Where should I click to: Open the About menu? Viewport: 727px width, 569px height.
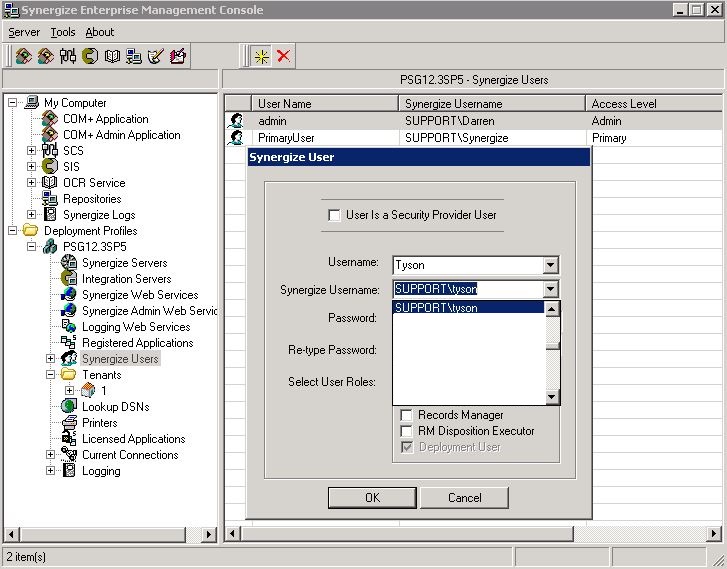(100, 32)
